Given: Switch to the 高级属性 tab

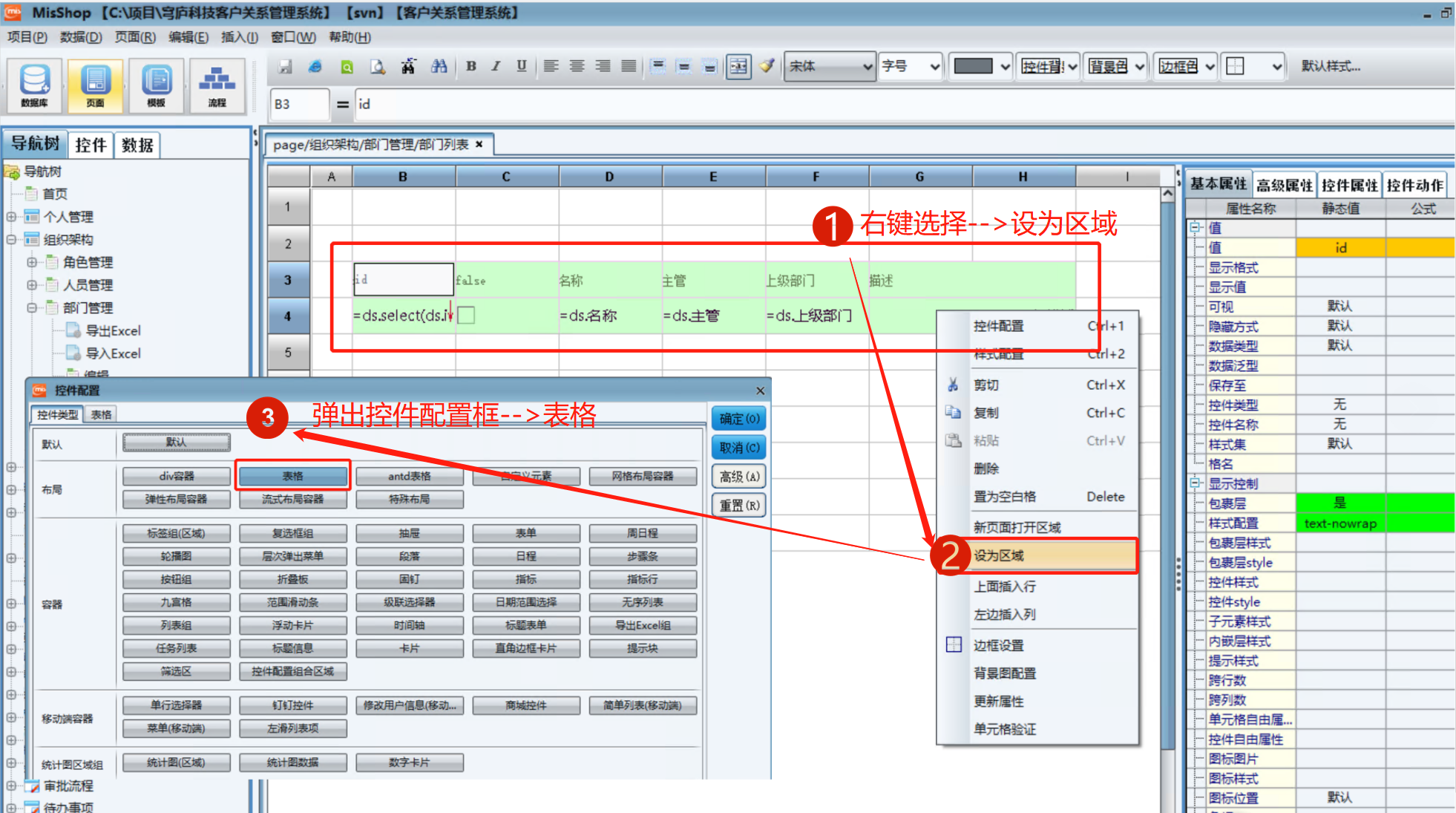Looking at the screenshot, I should coord(1284,186).
